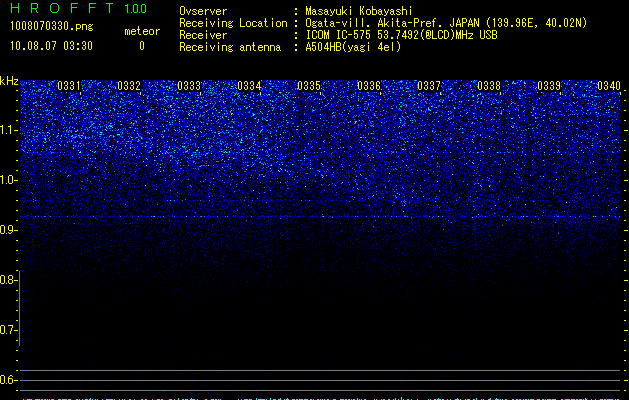Click the 0334 time marker
This screenshot has width=629, height=400.
[x=249, y=86]
